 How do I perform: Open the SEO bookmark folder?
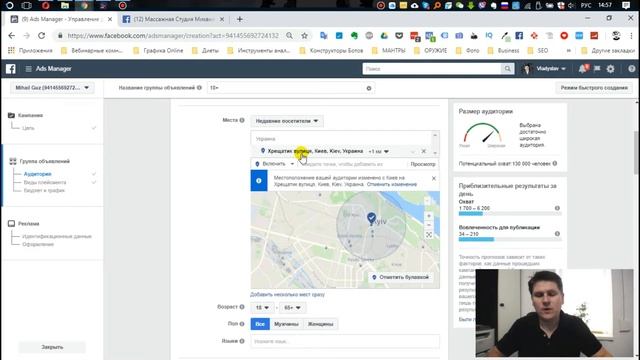[x=538, y=51]
